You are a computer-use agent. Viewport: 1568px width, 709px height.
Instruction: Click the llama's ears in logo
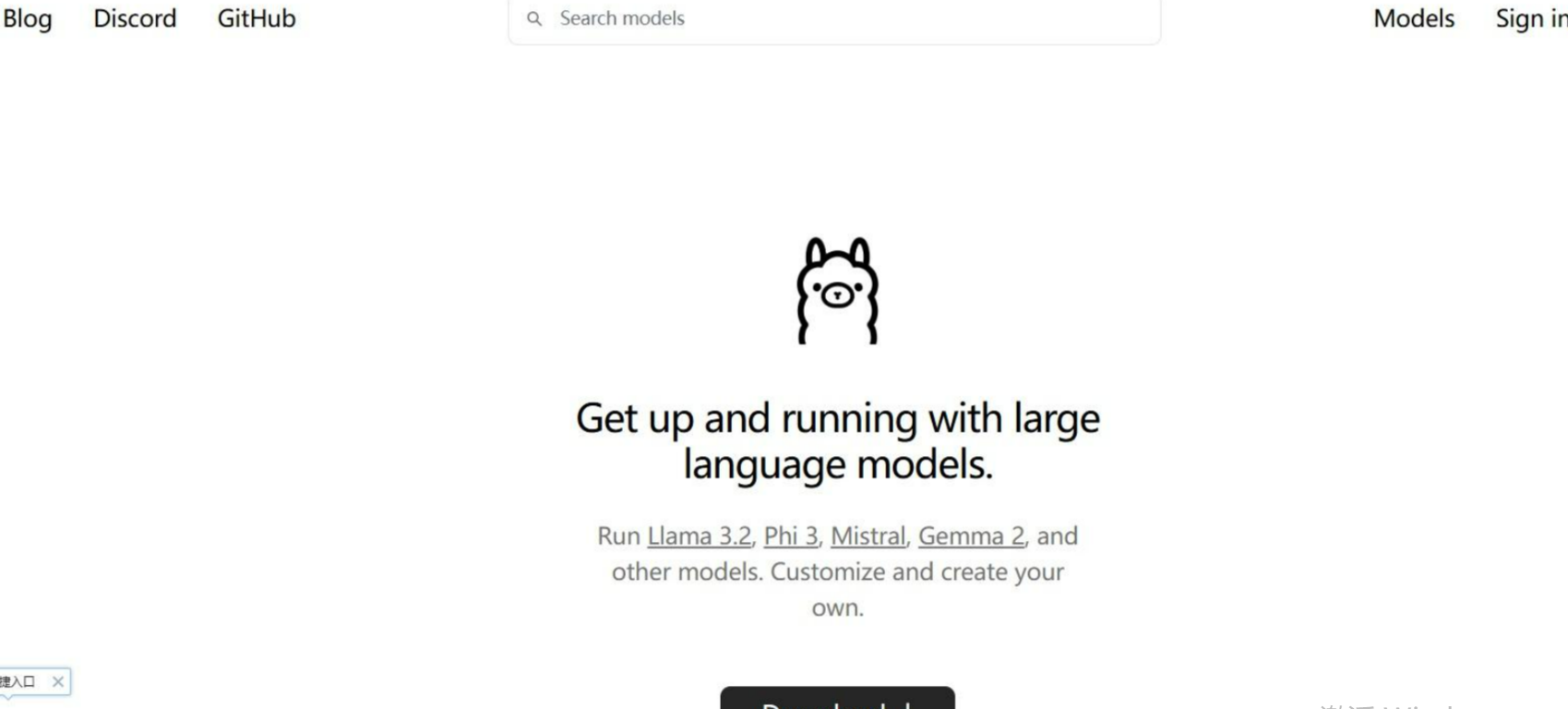[x=837, y=252]
